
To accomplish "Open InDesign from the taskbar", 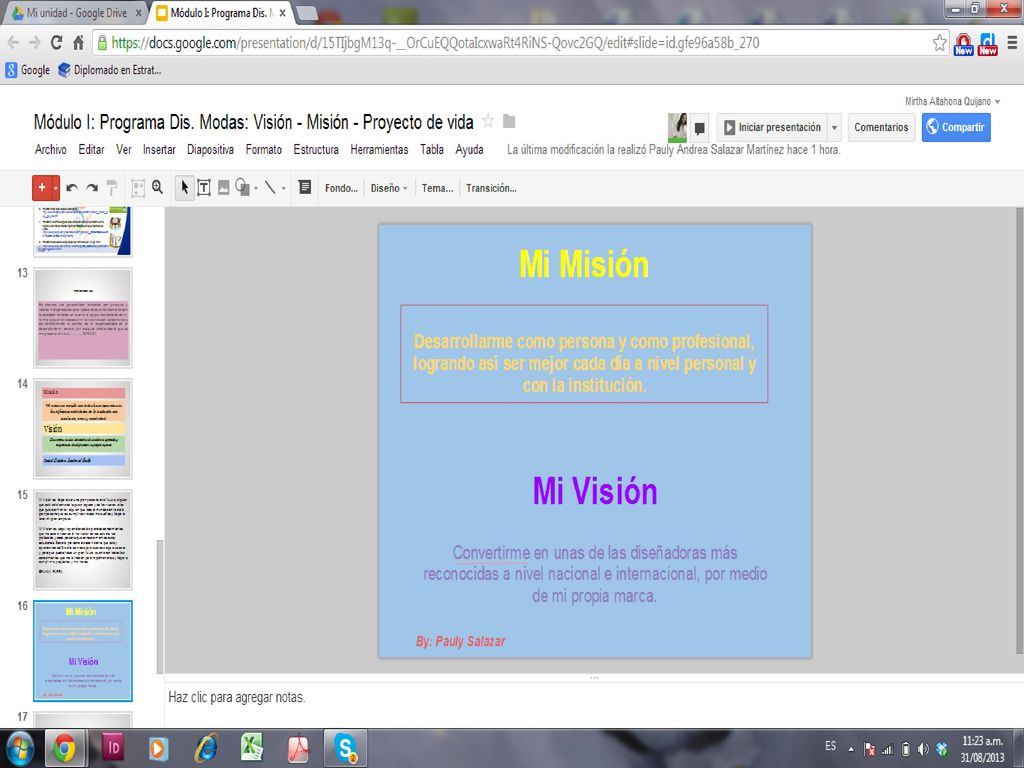I will pyautogui.click(x=112, y=748).
